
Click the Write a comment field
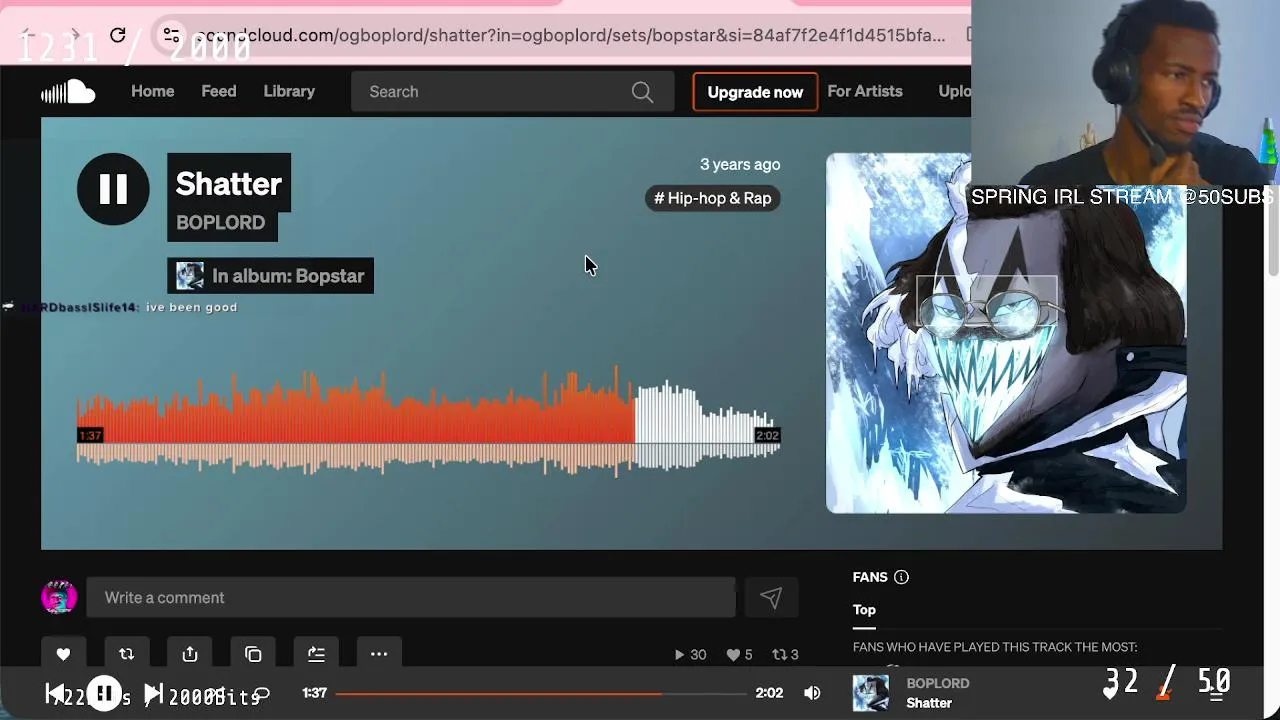[x=411, y=598]
